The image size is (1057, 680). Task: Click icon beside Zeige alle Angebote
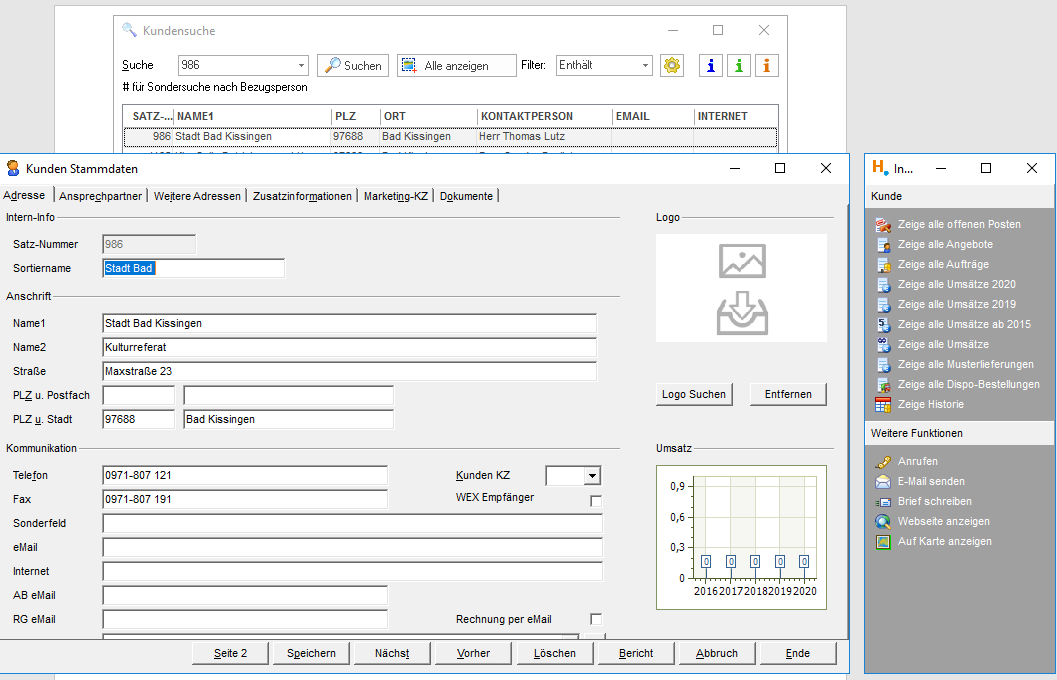point(883,245)
